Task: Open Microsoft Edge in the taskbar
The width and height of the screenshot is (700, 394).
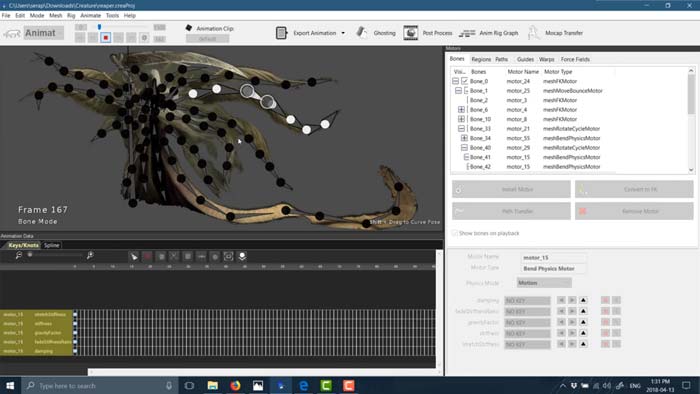Action: [x=304, y=385]
